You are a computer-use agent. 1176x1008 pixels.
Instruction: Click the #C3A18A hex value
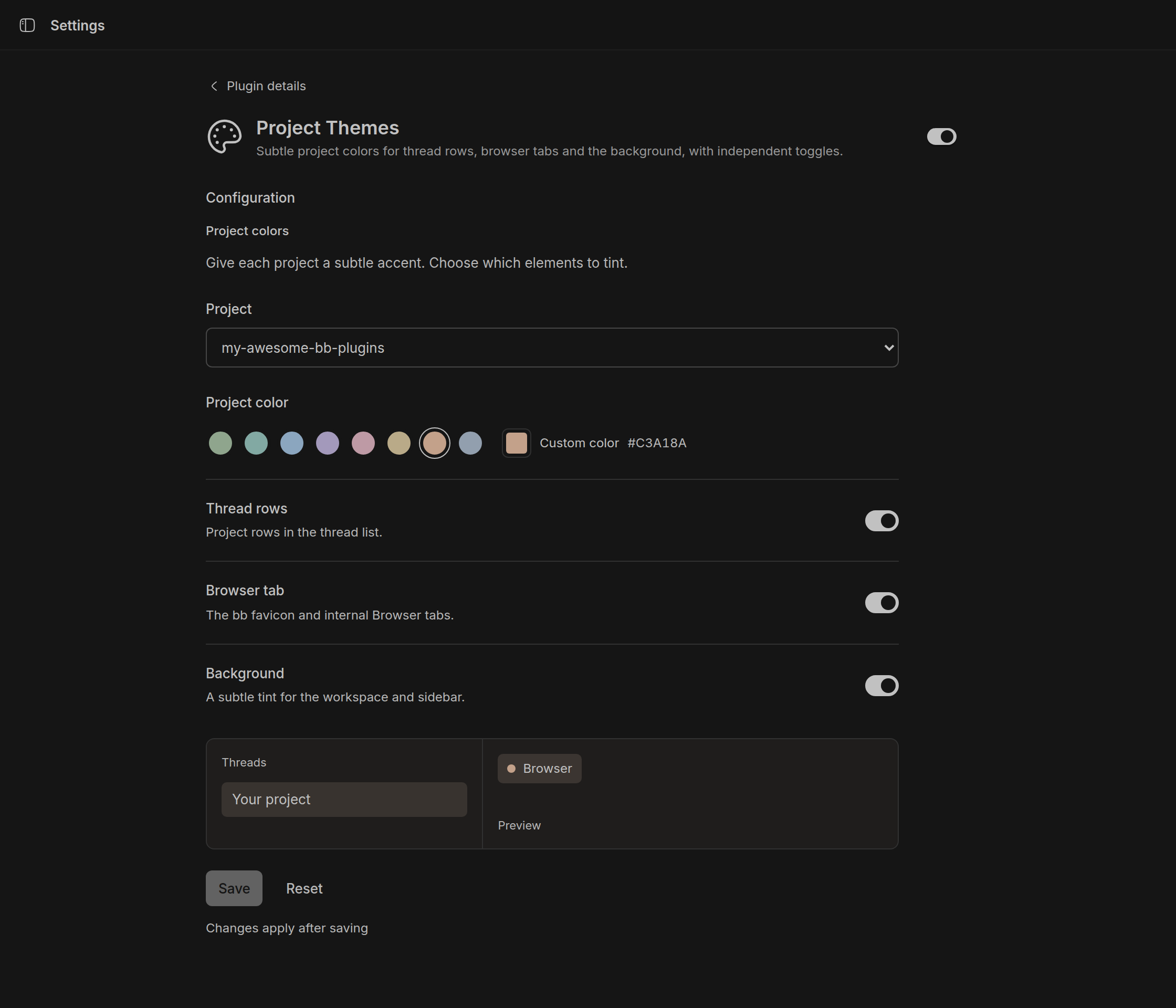coord(657,443)
